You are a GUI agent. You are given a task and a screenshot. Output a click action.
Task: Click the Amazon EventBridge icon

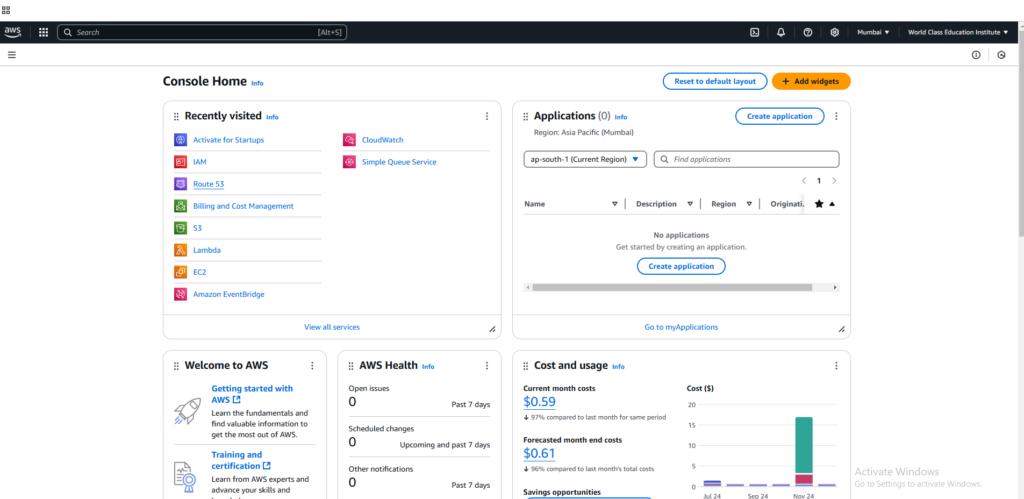(x=180, y=294)
